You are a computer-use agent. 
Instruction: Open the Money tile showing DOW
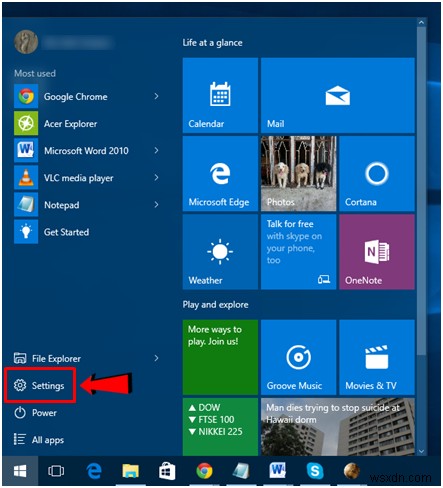[x=220, y=427]
